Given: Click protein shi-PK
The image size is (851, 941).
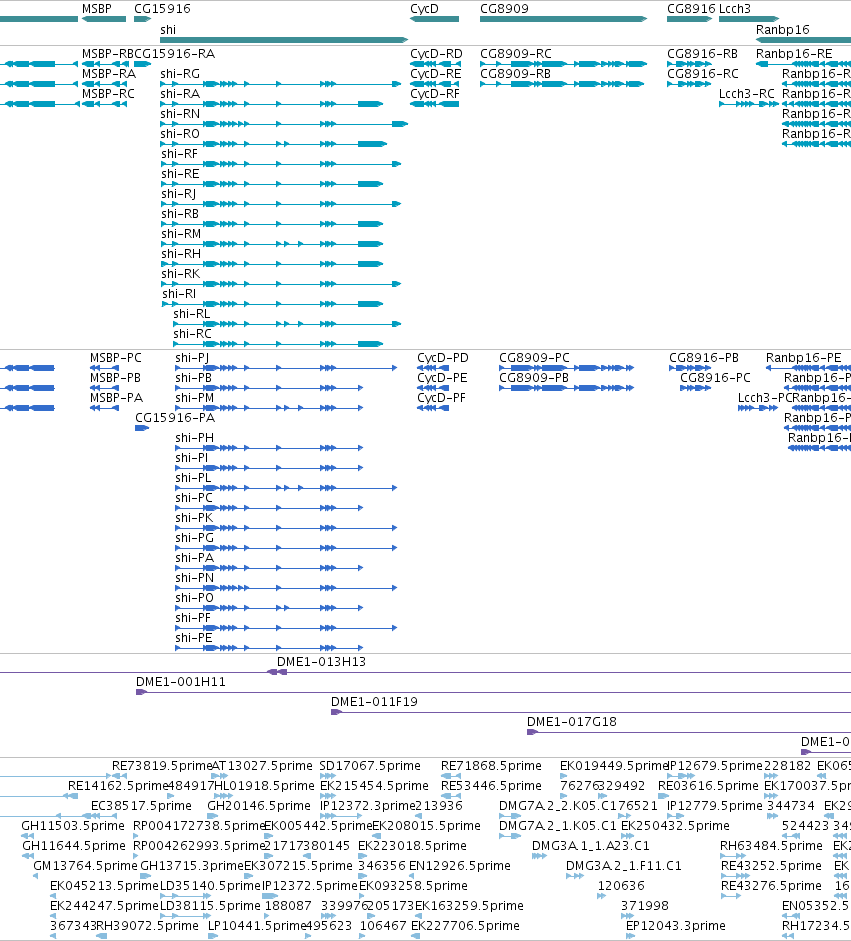Looking at the screenshot, I should coord(286,528).
